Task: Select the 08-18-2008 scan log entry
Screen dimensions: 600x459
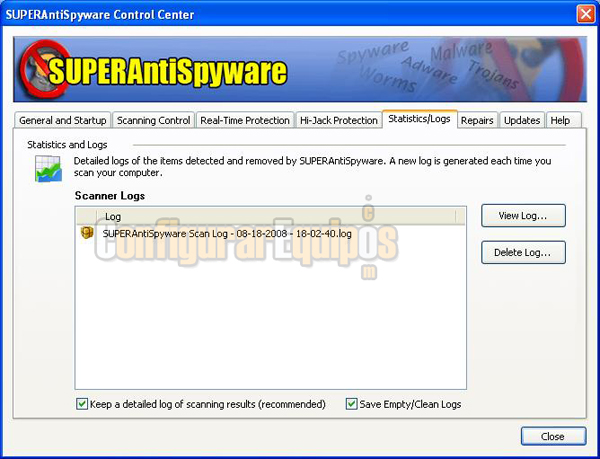Action: [227, 233]
